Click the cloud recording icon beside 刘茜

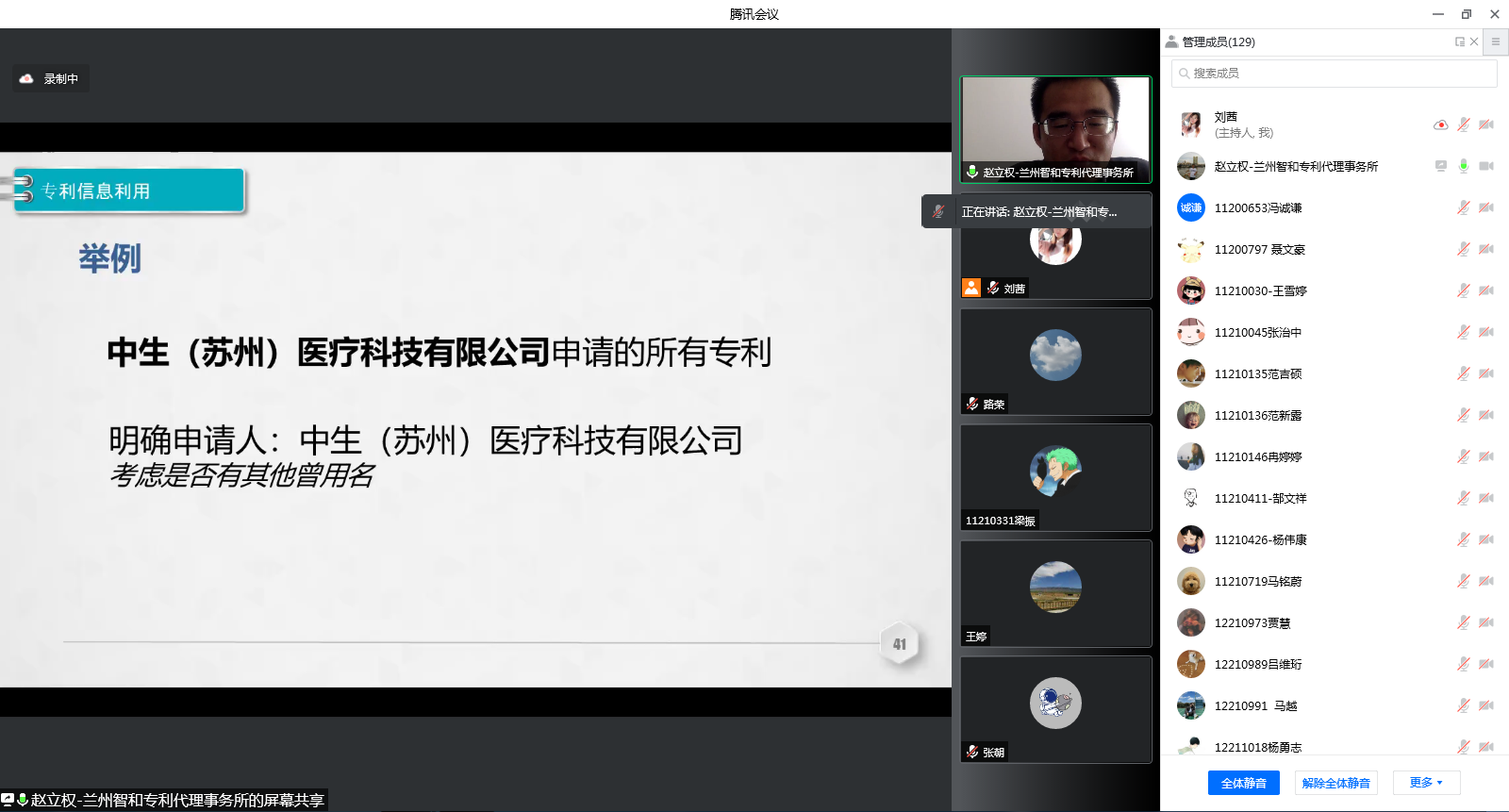tap(1440, 124)
